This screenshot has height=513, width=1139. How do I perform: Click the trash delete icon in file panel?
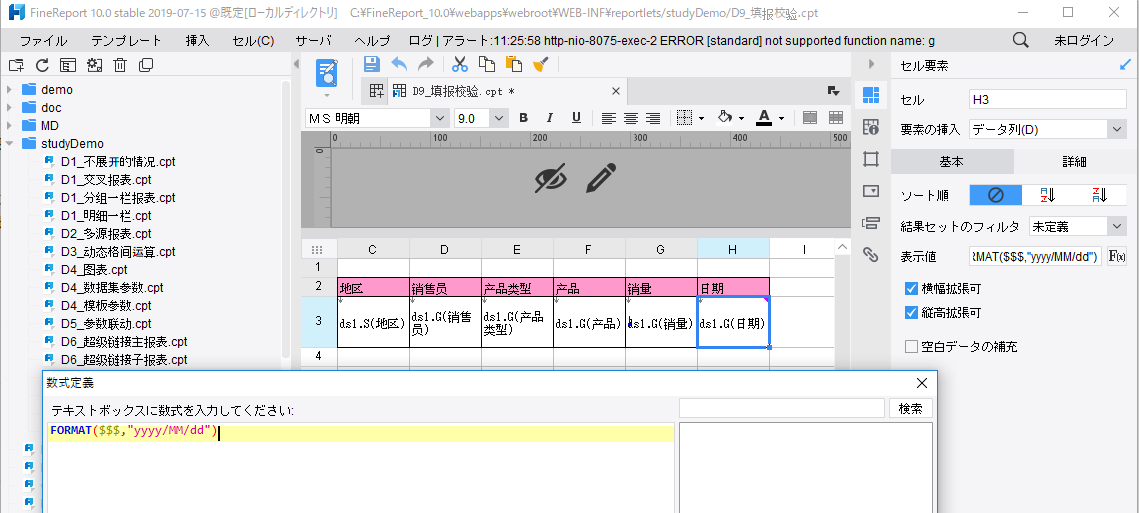pos(120,65)
